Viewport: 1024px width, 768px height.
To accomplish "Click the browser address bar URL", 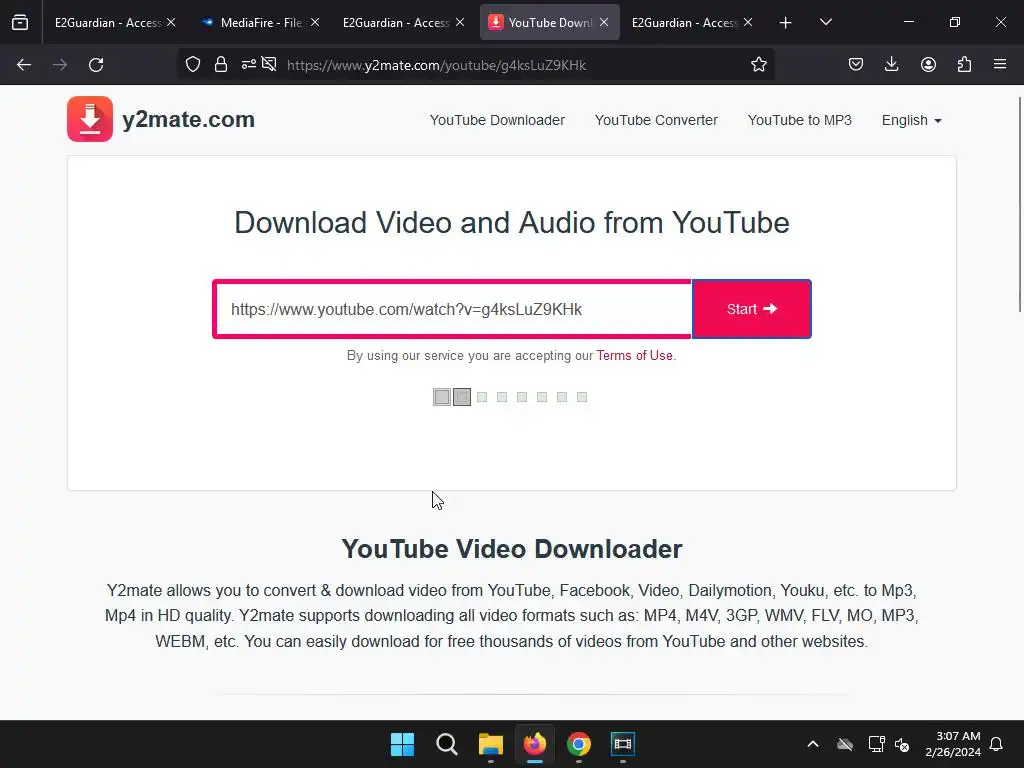I will (436, 65).
